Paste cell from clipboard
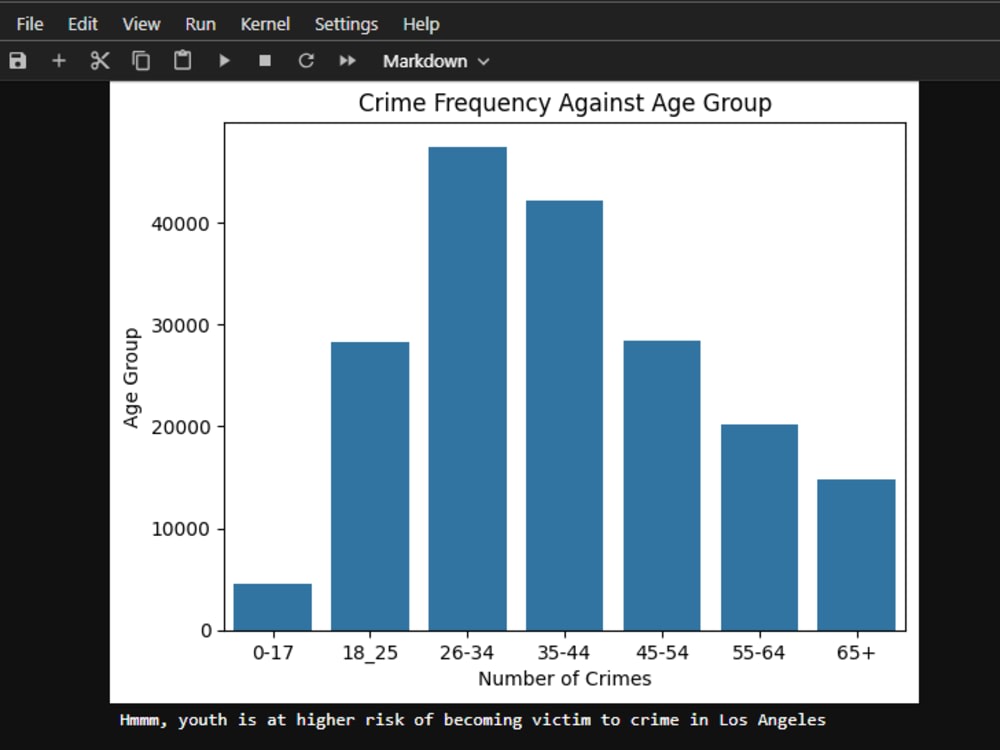Image resolution: width=1000 pixels, height=750 pixels. click(182, 61)
